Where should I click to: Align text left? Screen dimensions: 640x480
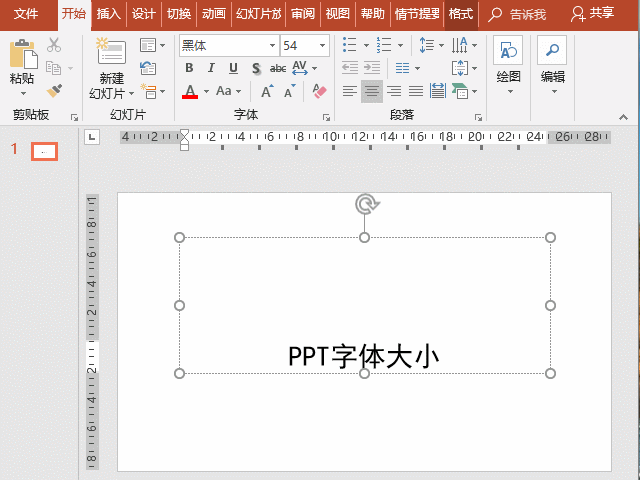coord(350,91)
